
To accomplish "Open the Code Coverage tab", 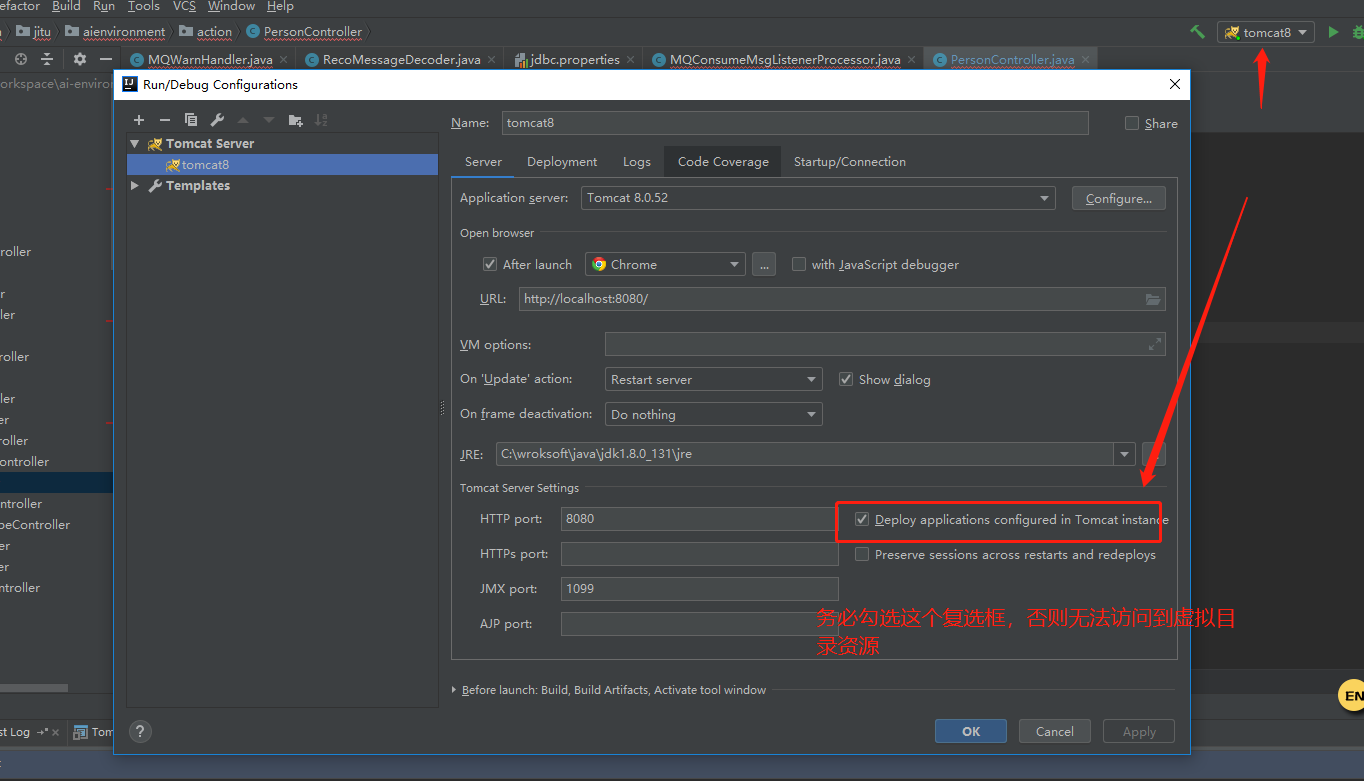I will click(723, 162).
